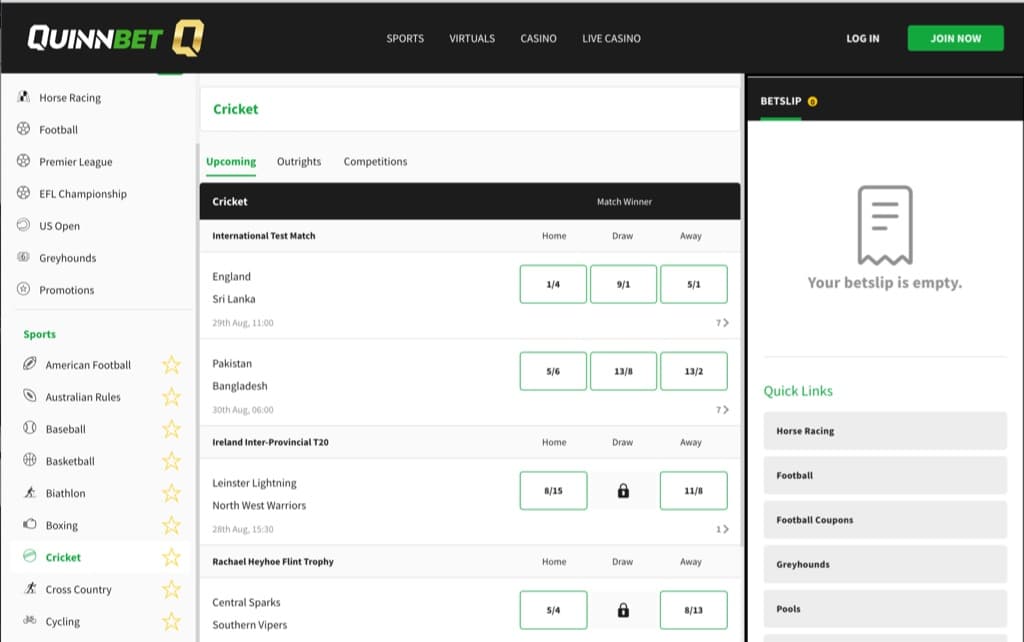Open Football quick link

click(x=885, y=475)
